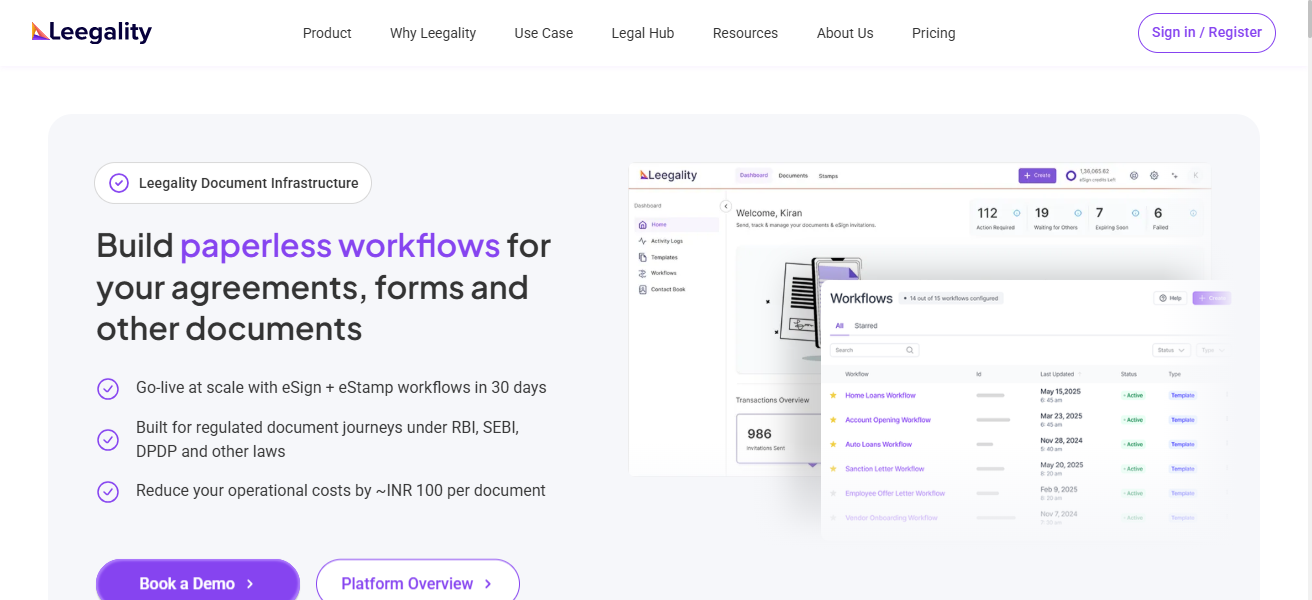Image resolution: width=1312 pixels, height=600 pixels.
Task: Click the Help button in the Workflows panel
Action: pyautogui.click(x=1170, y=298)
